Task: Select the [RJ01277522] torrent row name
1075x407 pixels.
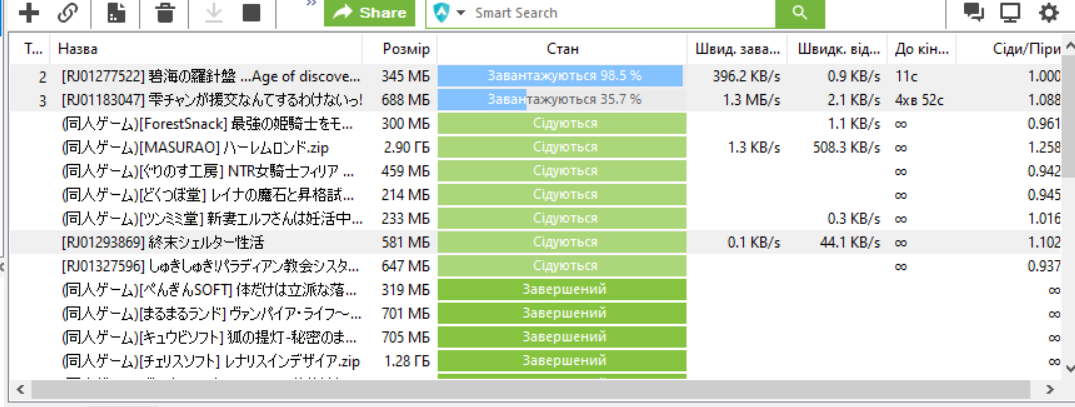Action: click(x=210, y=76)
